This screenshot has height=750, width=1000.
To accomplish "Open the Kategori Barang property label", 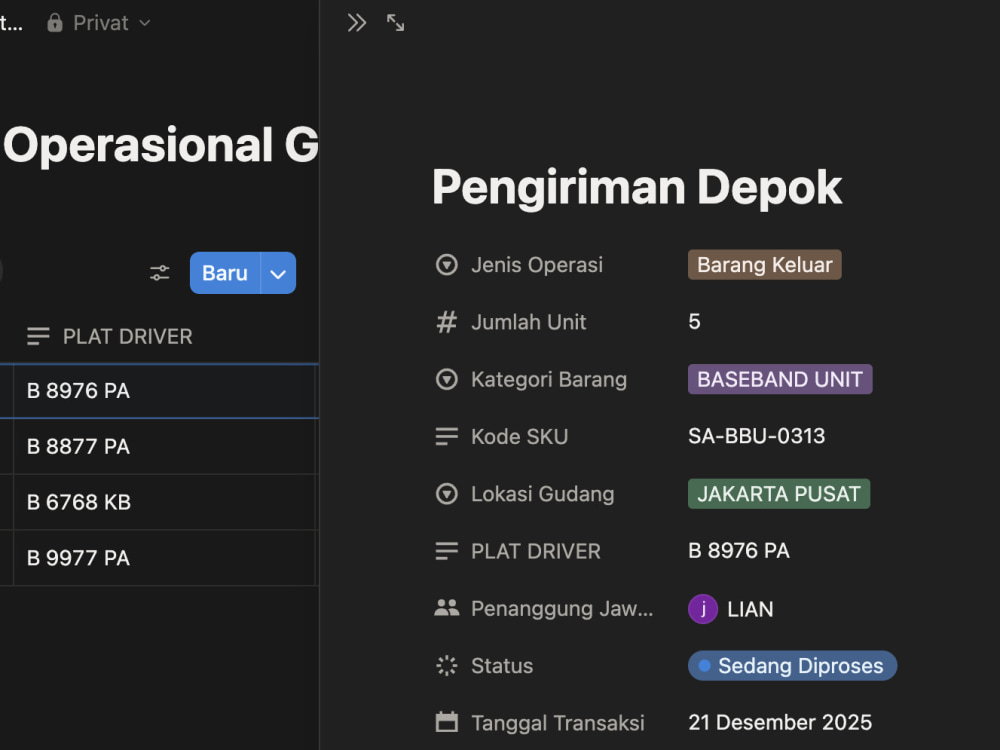I will (548, 379).
